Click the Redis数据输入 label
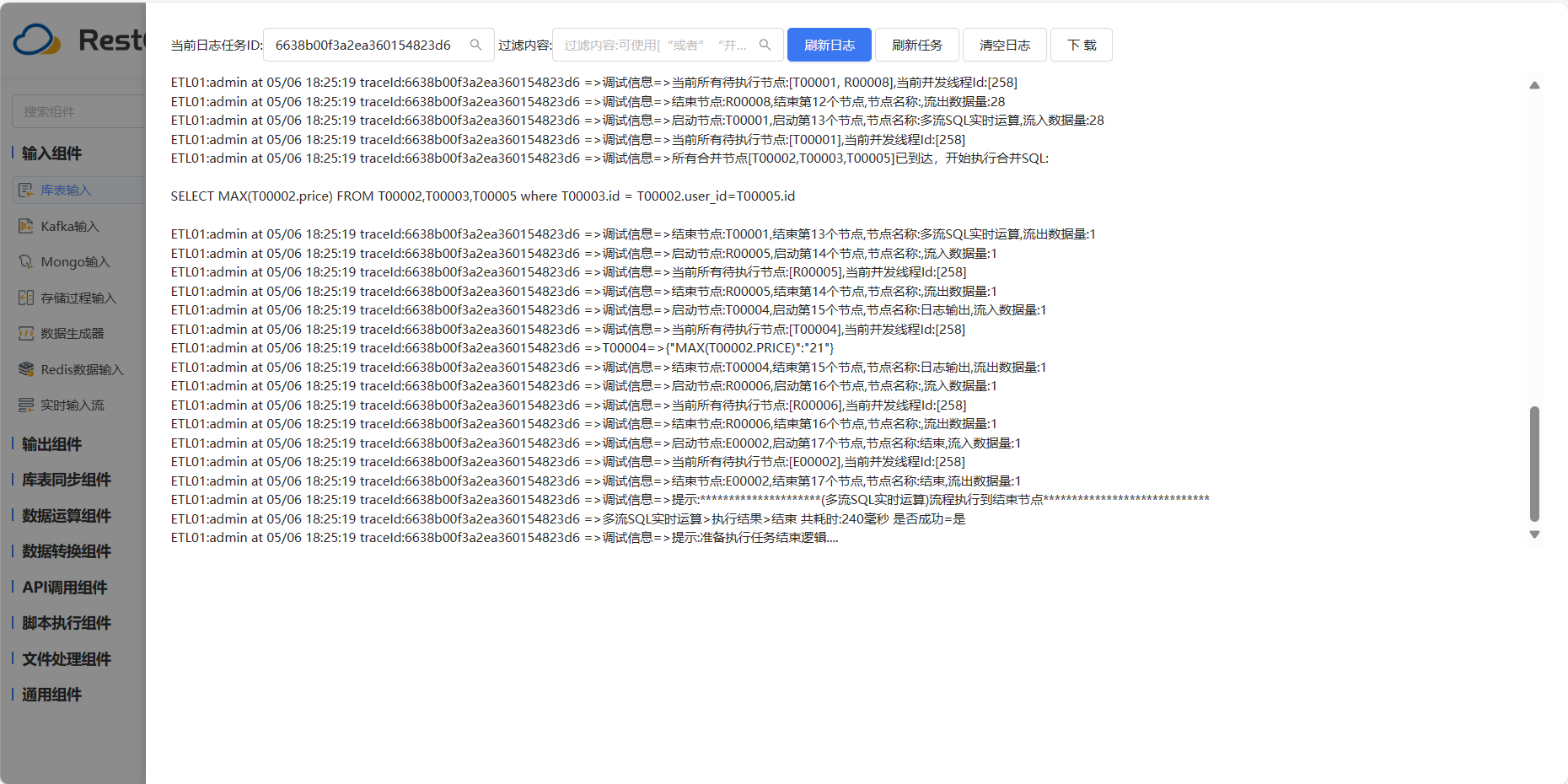The width and height of the screenshot is (1568, 784). 82,369
